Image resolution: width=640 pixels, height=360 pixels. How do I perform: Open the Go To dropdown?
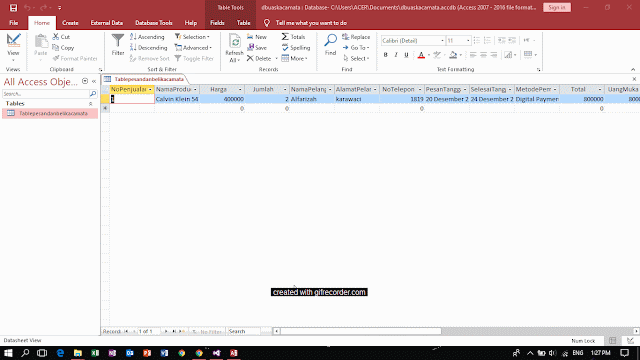click(x=356, y=48)
